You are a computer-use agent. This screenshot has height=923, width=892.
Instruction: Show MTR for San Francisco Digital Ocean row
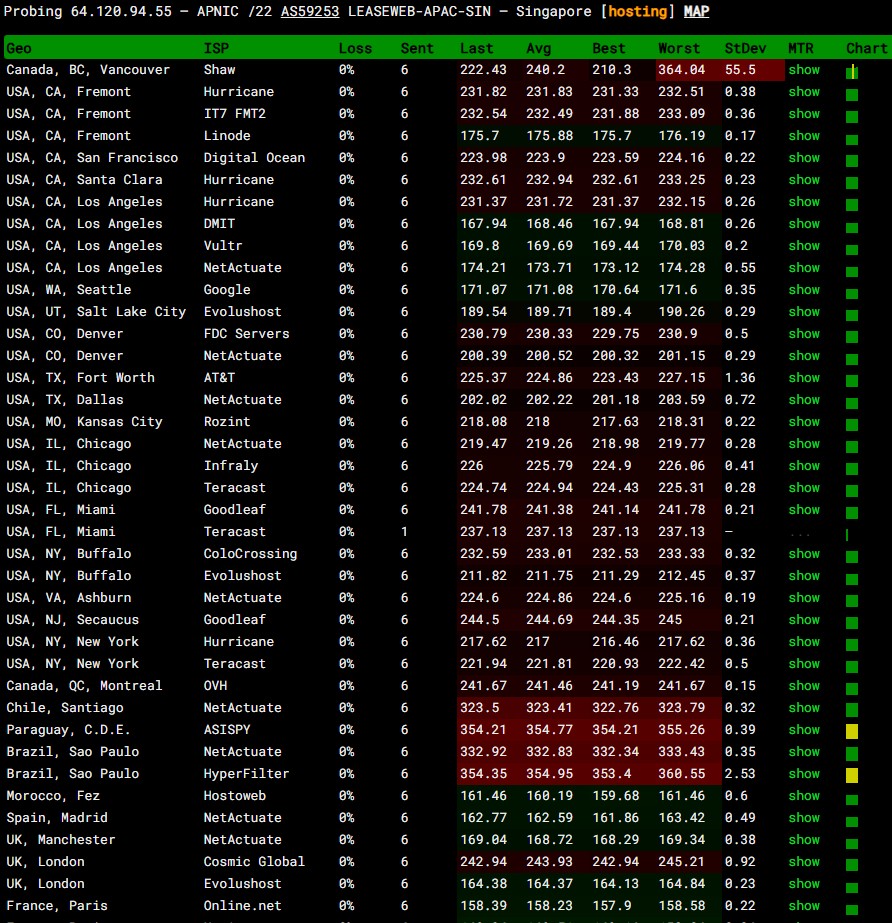tap(804, 158)
